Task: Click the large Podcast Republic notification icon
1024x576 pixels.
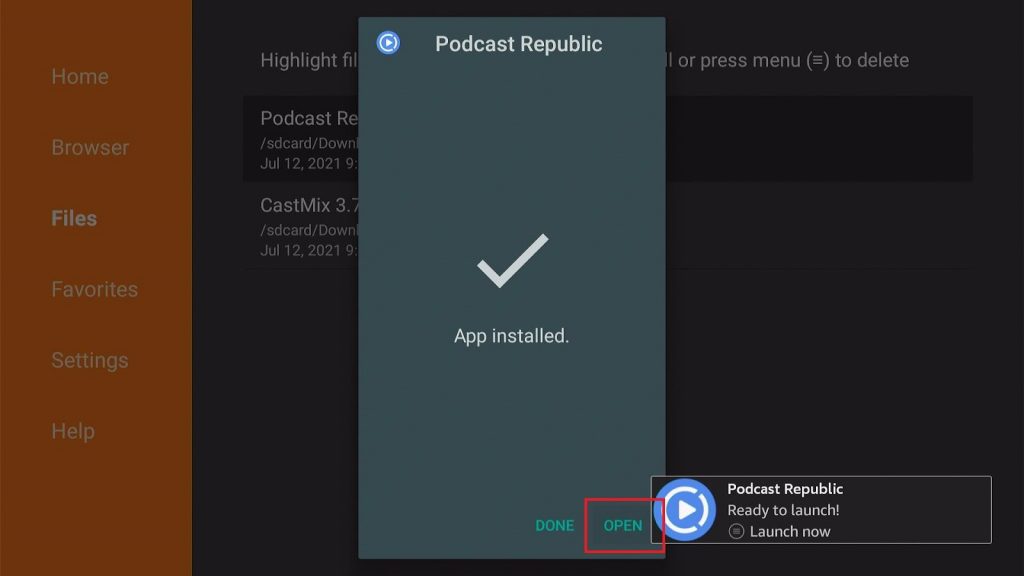Action: coord(685,510)
